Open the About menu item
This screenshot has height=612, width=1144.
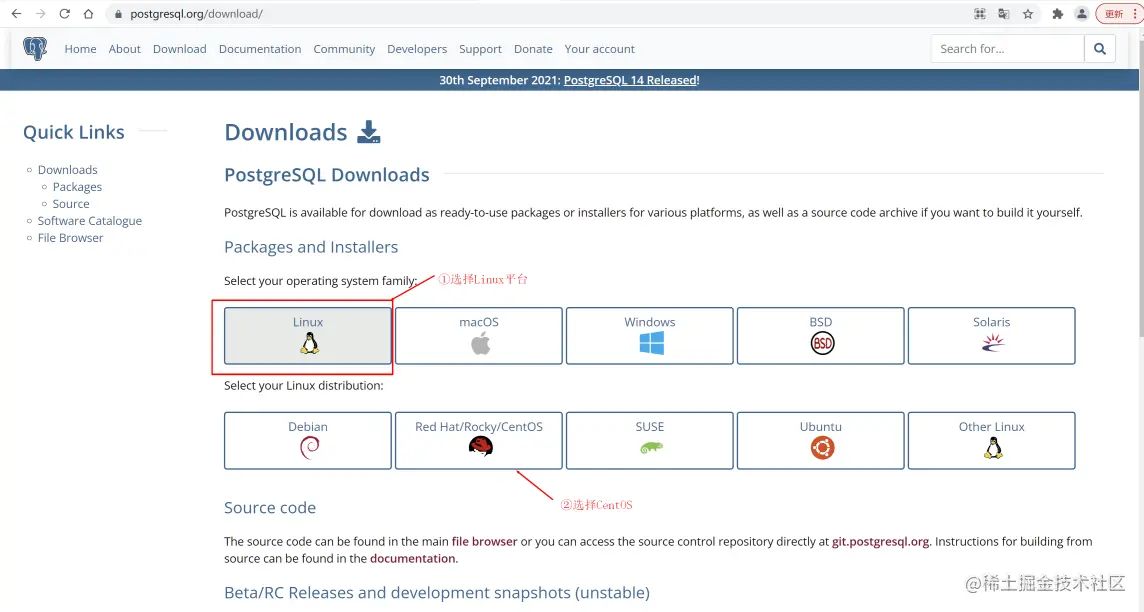coord(125,49)
